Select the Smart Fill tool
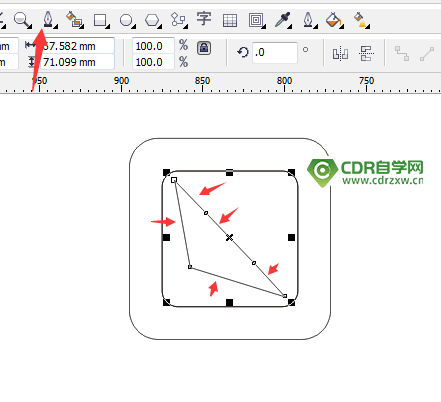 pyautogui.click(x=74, y=19)
